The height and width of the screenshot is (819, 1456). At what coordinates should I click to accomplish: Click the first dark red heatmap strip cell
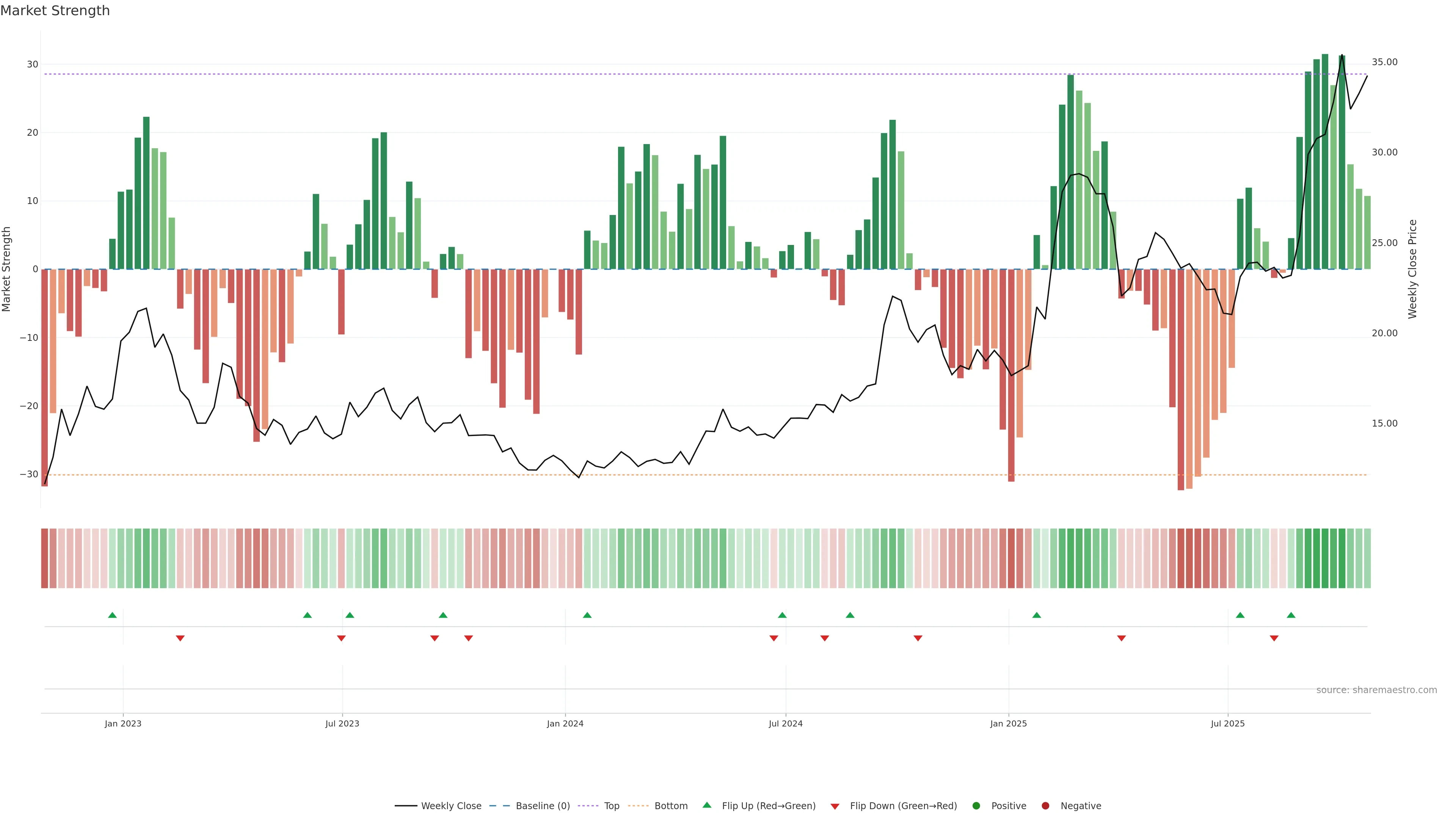click(45, 559)
